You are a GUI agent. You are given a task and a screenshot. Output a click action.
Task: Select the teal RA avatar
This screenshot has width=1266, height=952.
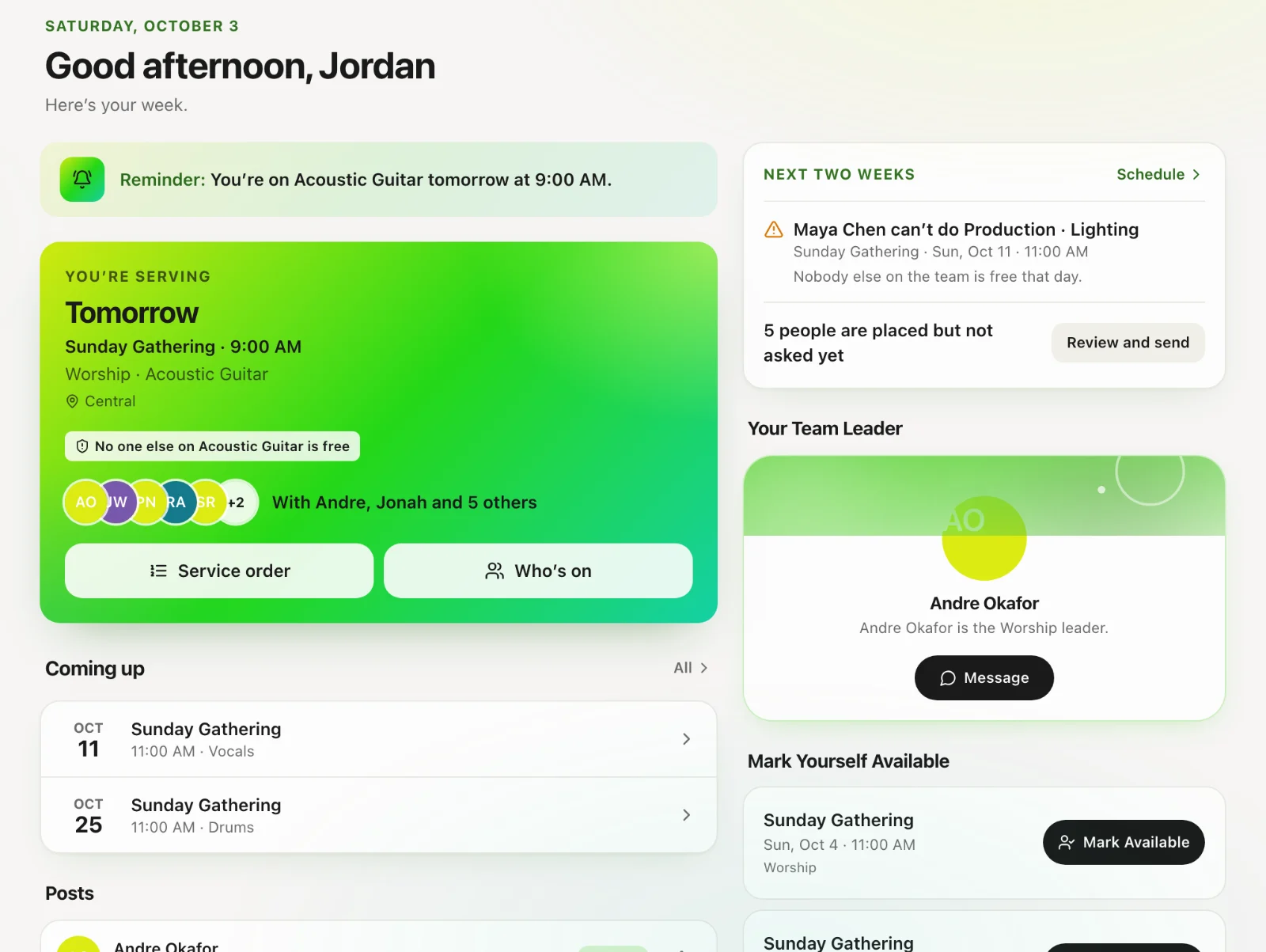(177, 503)
